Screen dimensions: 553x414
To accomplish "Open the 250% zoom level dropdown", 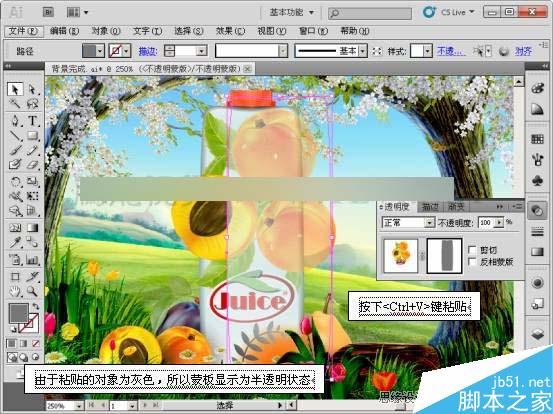I will pos(79,406).
